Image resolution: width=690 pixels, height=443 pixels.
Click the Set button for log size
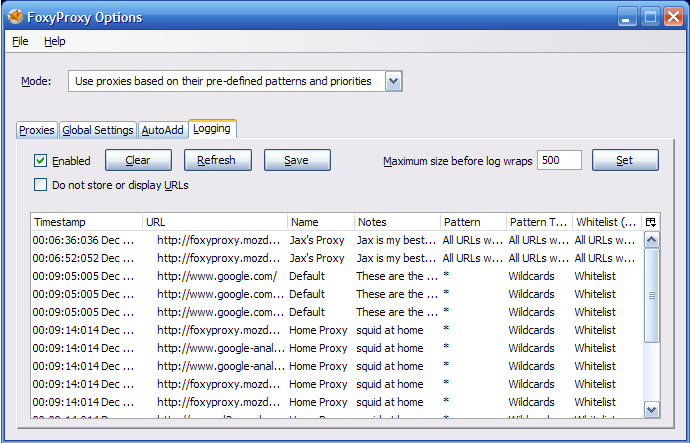pos(625,160)
